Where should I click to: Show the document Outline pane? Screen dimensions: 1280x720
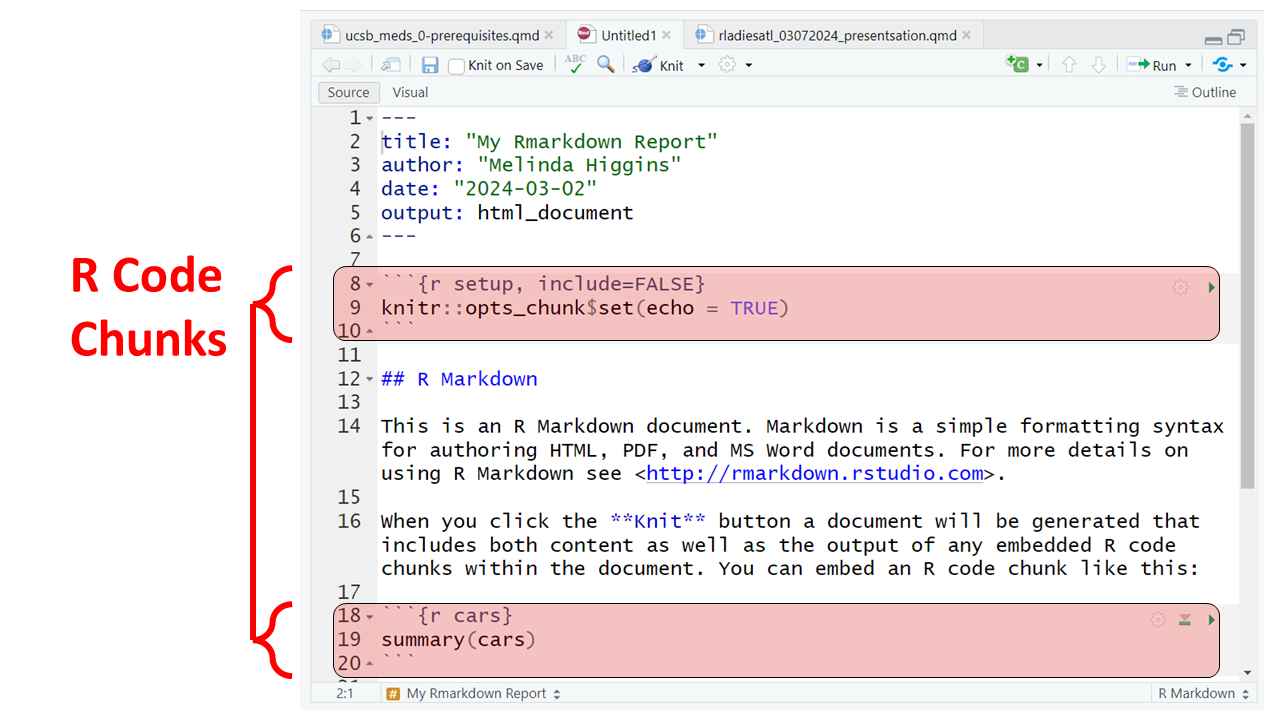[x=1205, y=92]
